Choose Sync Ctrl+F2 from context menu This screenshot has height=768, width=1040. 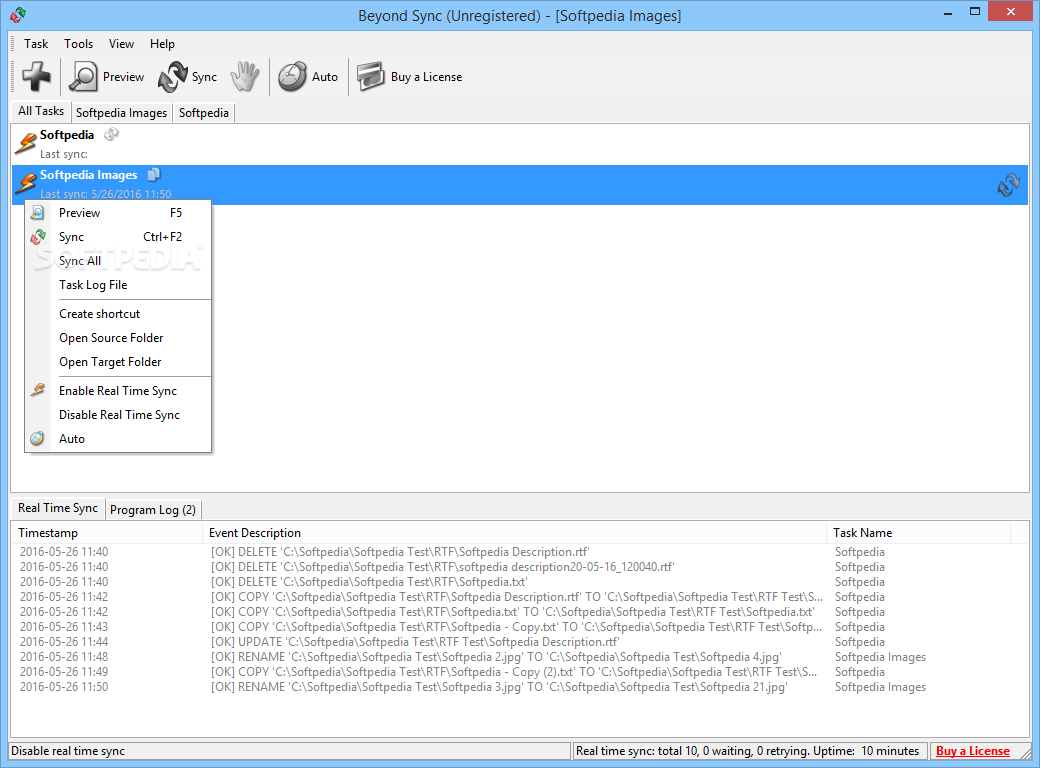[x=118, y=237]
